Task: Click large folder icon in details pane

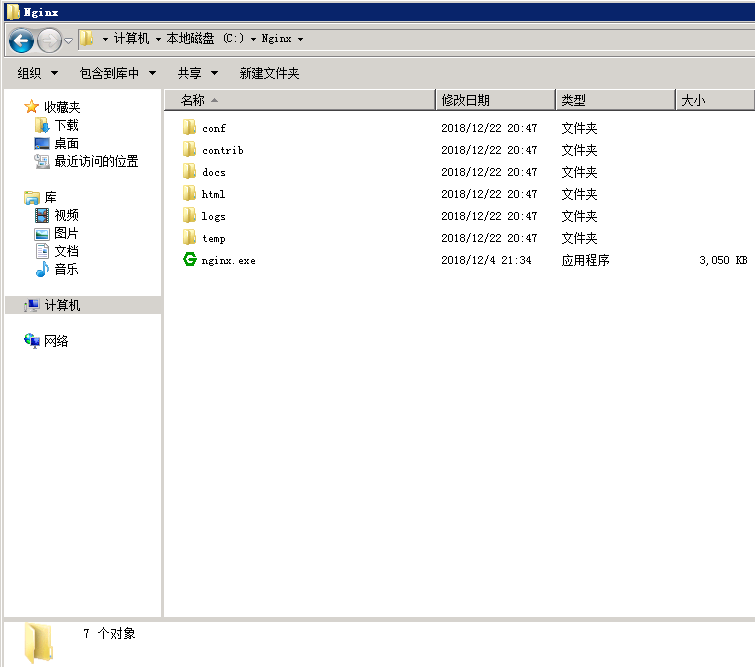Action: (39, 643)
